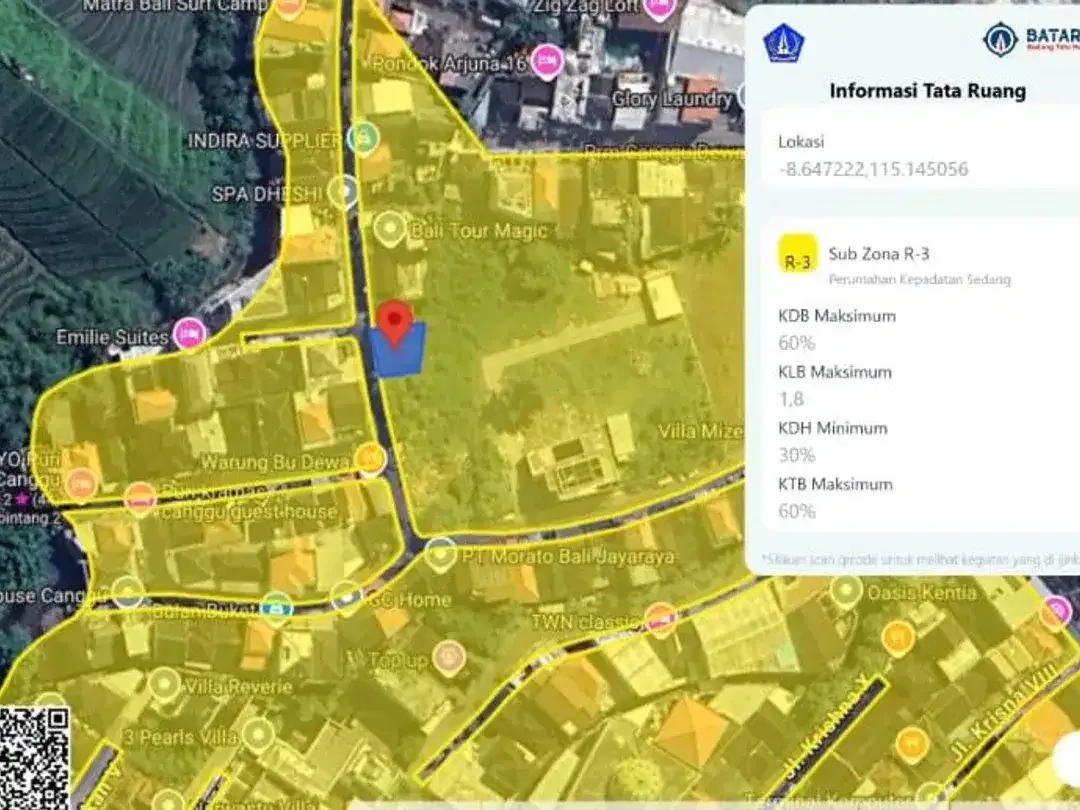Select the blue highlighted land parcel
Viewport: 1080px width, 810px height.
(397, 351)
